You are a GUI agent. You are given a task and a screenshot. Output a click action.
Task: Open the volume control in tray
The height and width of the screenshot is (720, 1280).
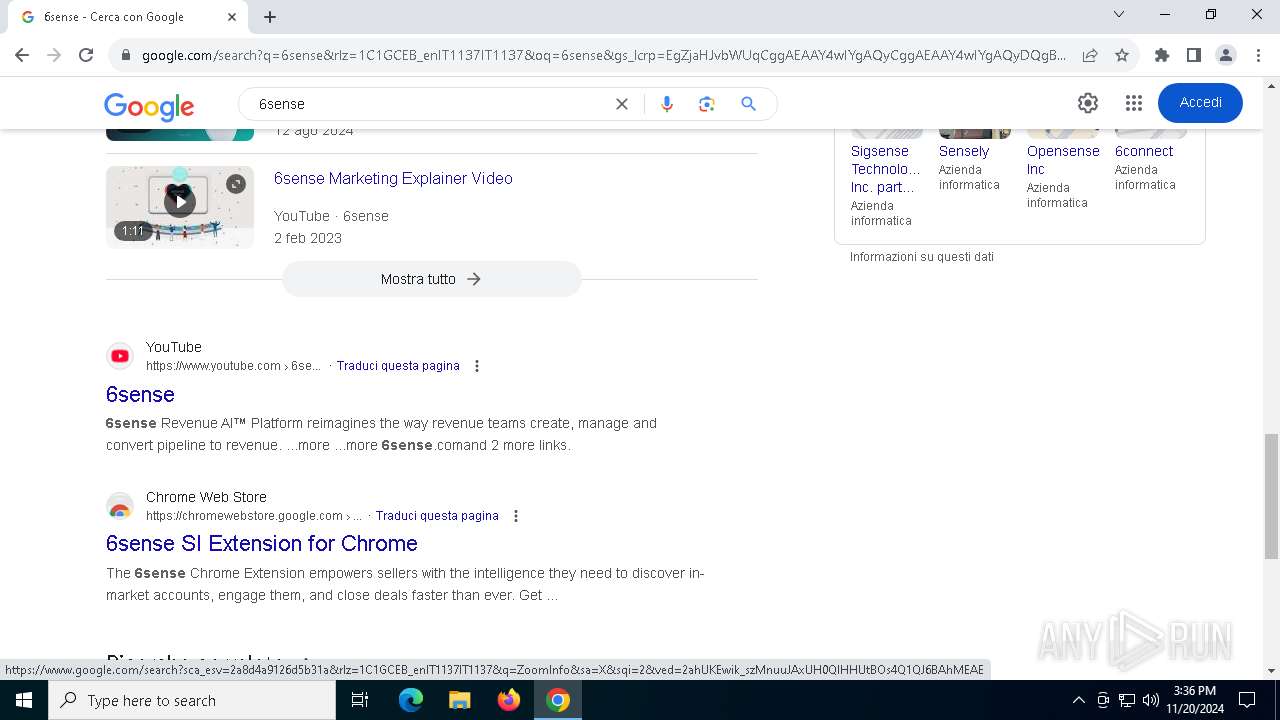point(1151,700)
